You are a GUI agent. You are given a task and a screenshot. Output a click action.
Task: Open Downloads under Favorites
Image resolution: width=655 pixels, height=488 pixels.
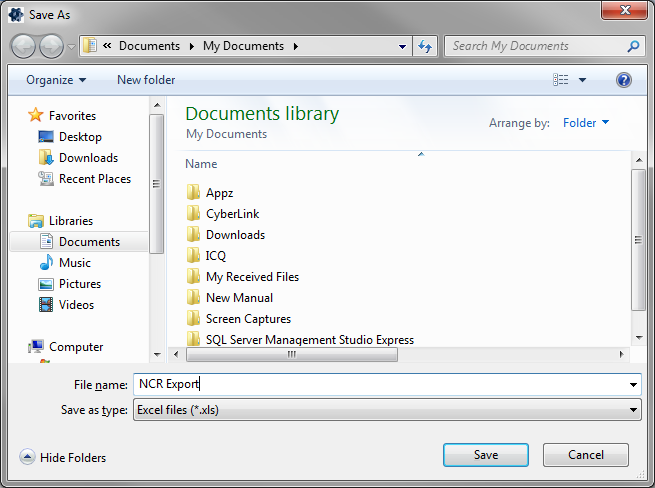coord(88,158)
